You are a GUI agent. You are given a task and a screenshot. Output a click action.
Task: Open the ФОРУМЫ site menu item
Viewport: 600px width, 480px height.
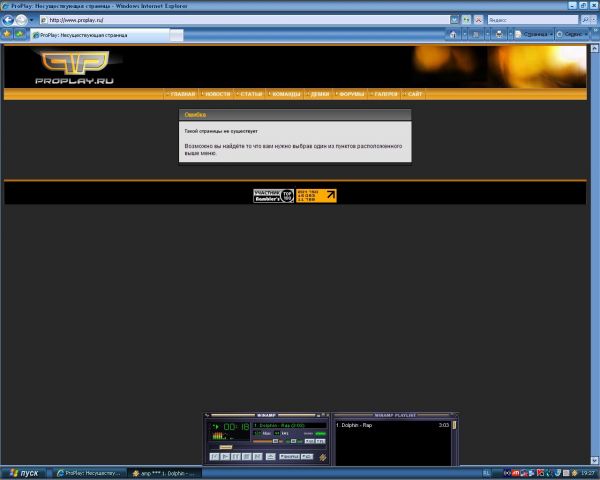click(350, 94)
